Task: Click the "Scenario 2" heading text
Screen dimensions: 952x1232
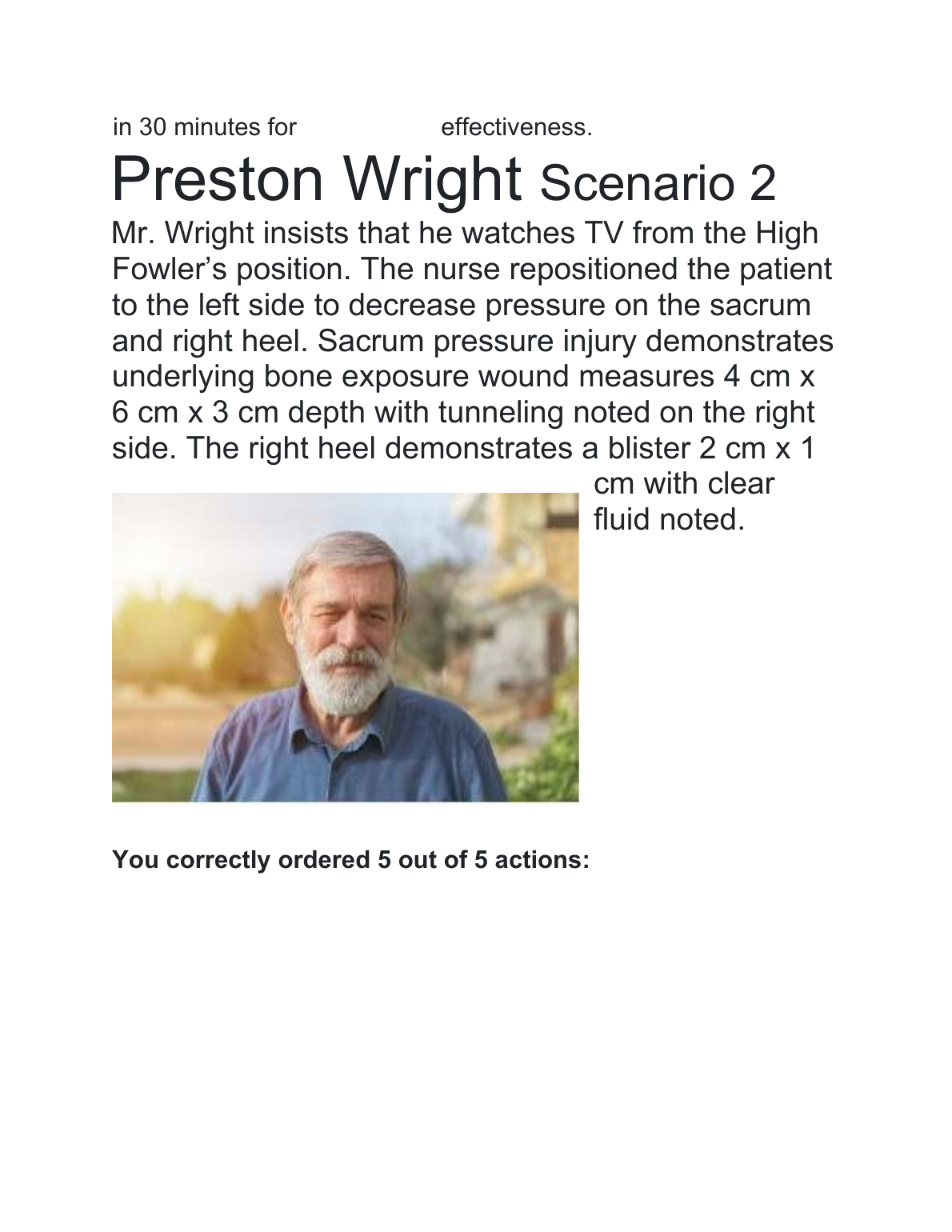Action: coord(658,184)
